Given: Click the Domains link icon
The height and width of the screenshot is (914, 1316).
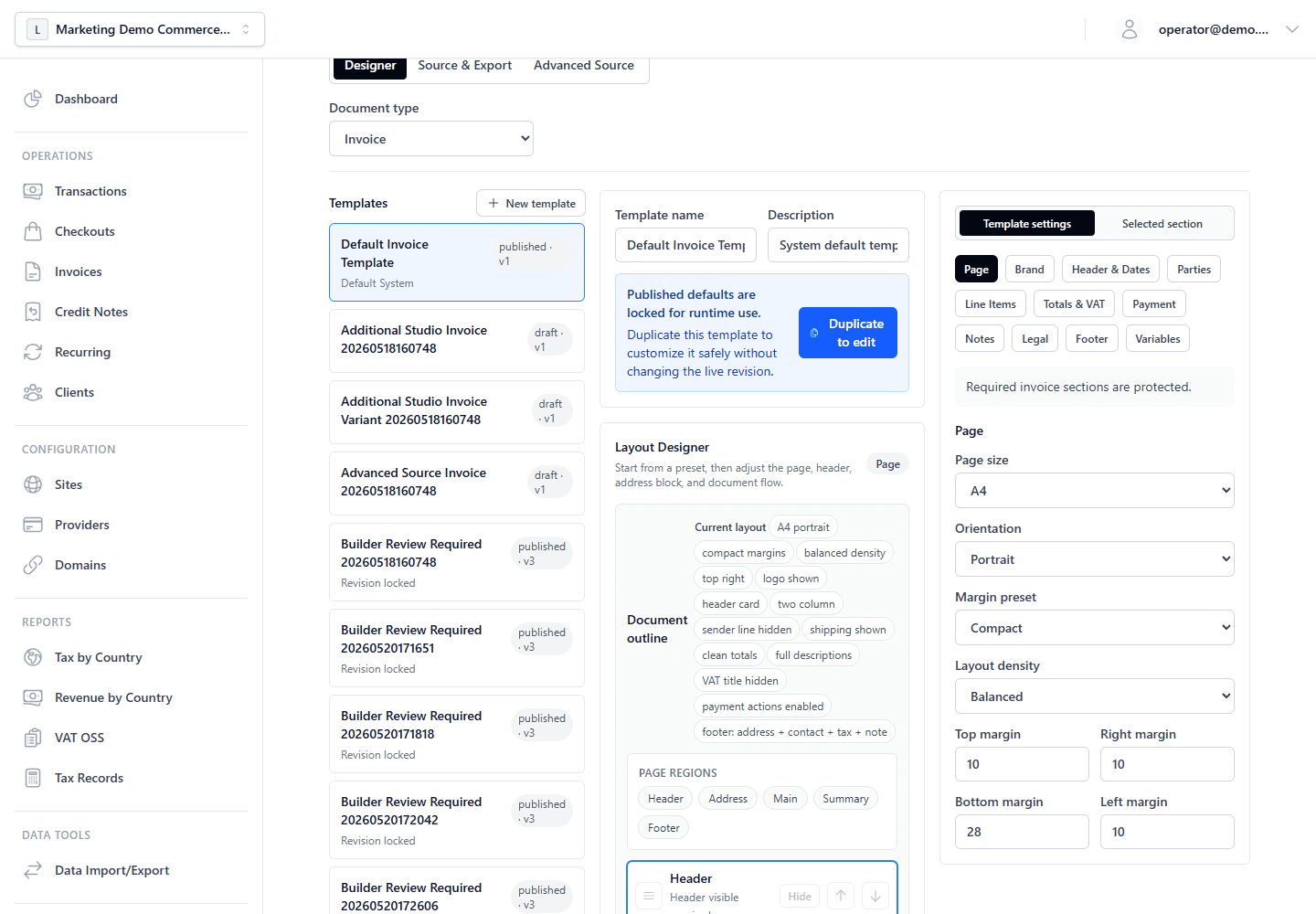Looking at the screenshot, I should click(x=33, y=565).
